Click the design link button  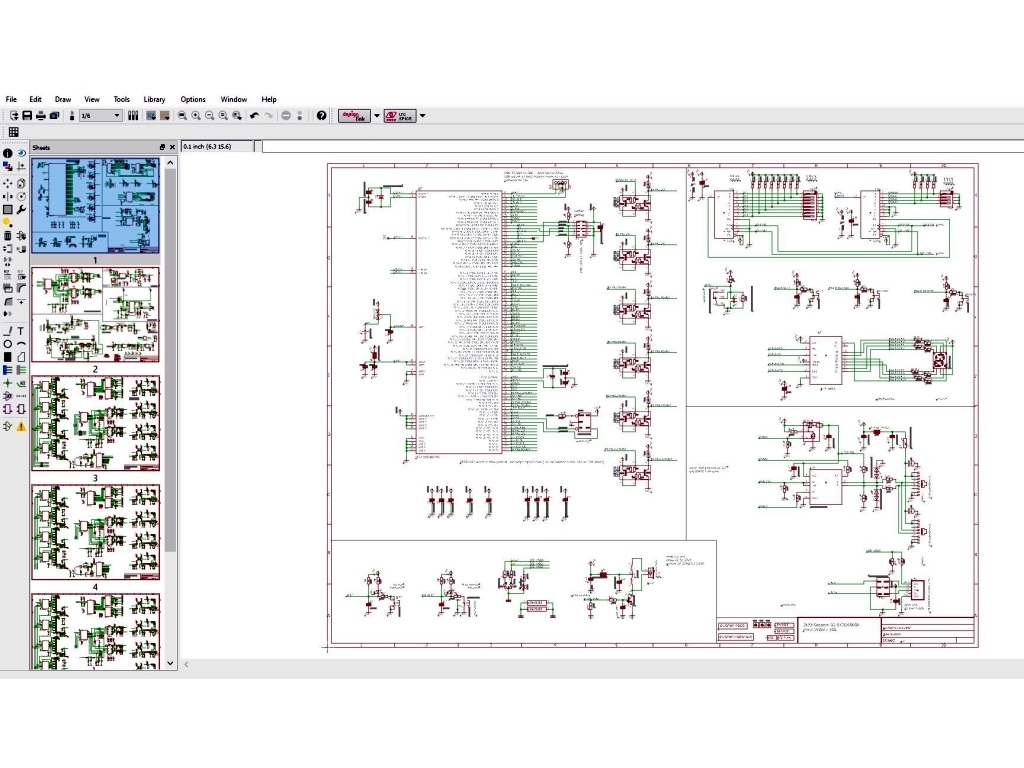pyautogui.click(x=354, y=116)
